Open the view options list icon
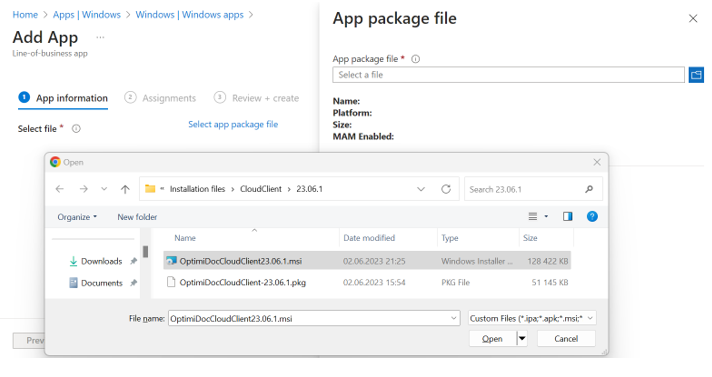Image resolution: width=712 pixels, height=377 pixels. 533,217
